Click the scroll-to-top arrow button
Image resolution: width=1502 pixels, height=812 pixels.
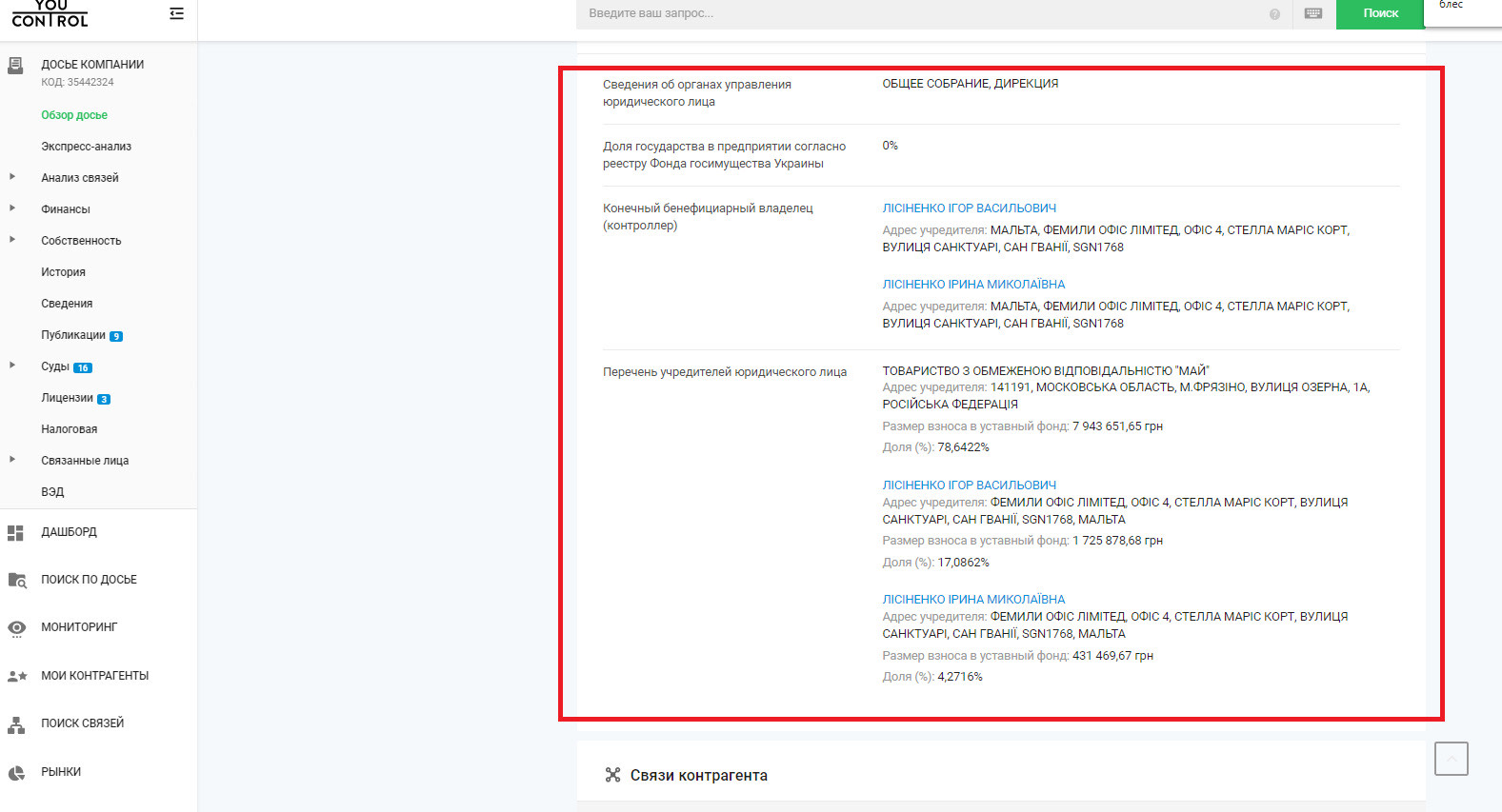click(x=1451, y=759)
